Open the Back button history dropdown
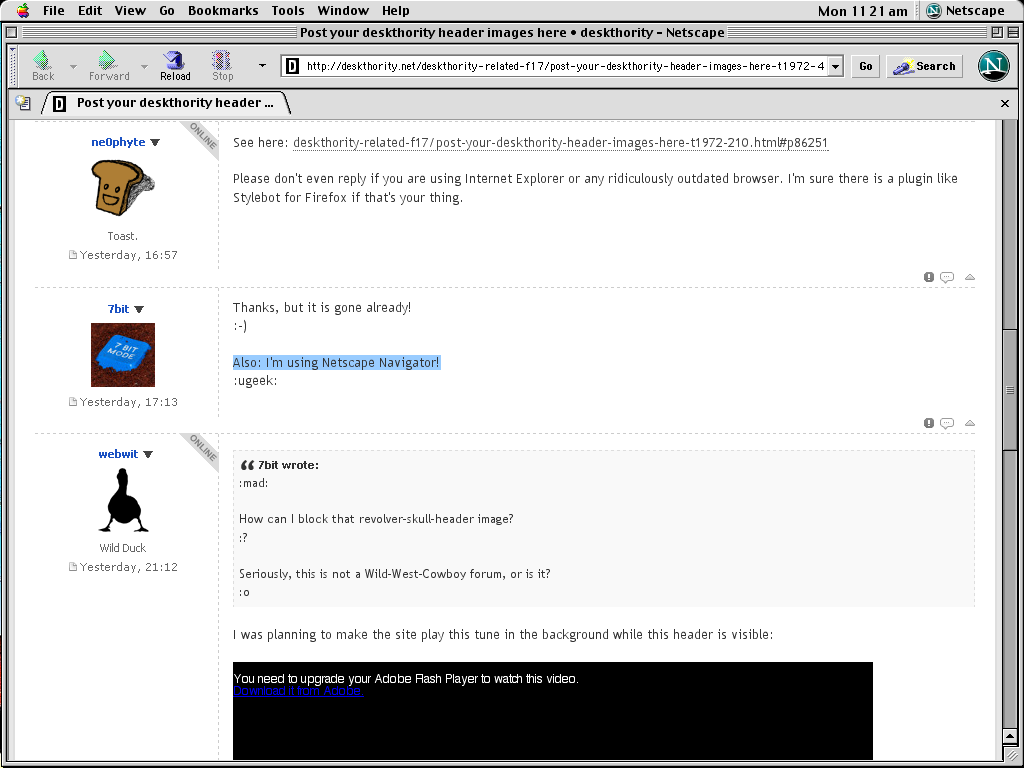 (x=73, y=67)
